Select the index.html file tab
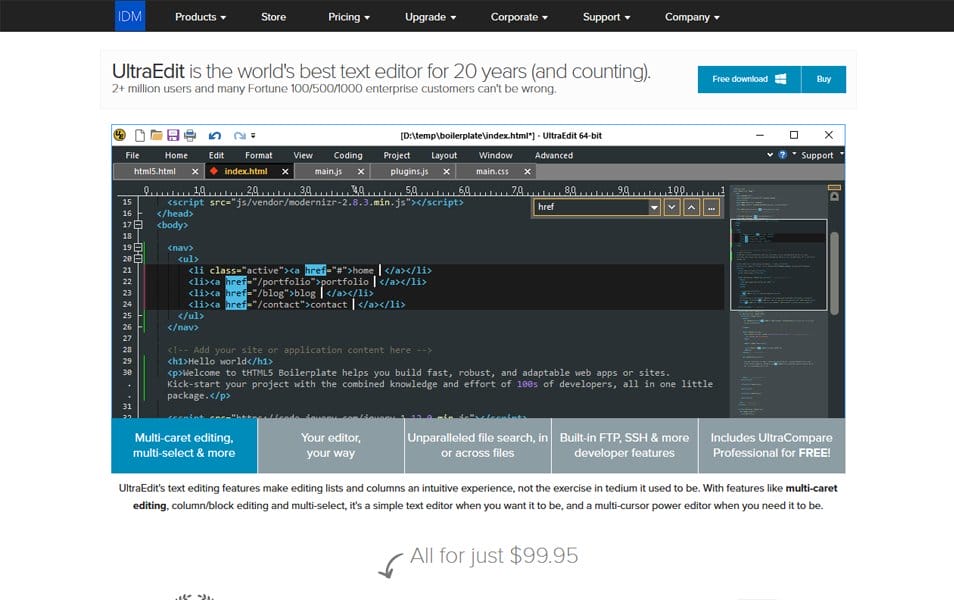This screenshot has width=954, height=600. point(246,172)
